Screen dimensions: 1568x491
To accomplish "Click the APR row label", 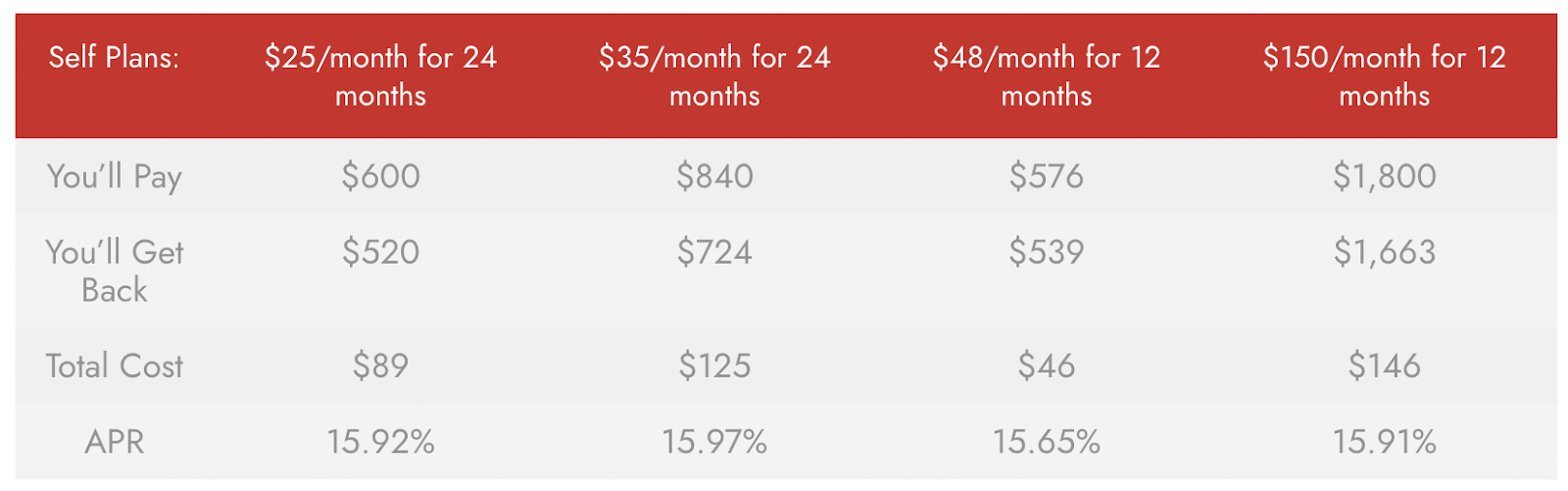I will pos(115,441).
